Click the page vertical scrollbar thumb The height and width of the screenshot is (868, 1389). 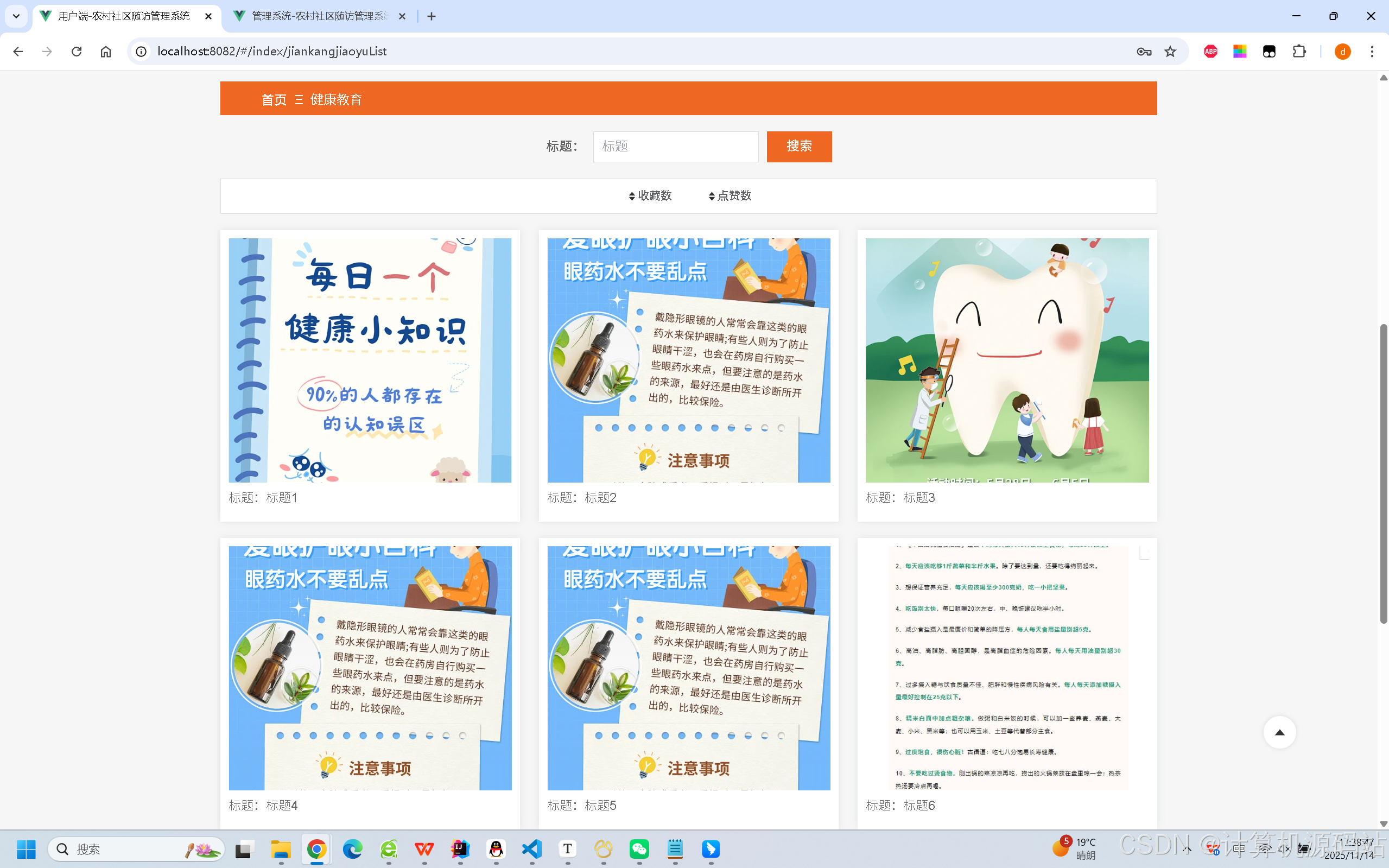1383,473
